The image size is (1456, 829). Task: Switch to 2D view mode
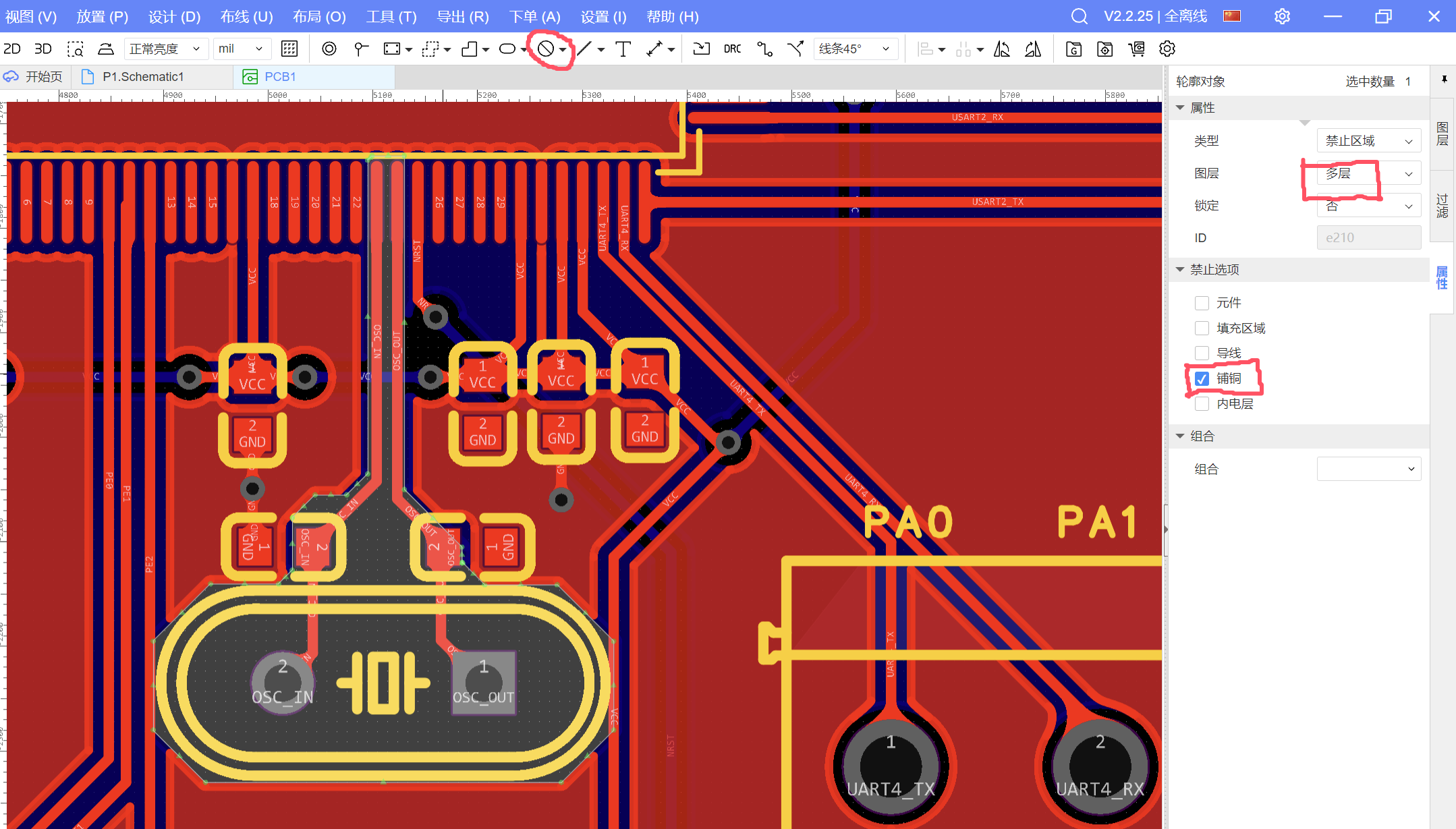12,49
